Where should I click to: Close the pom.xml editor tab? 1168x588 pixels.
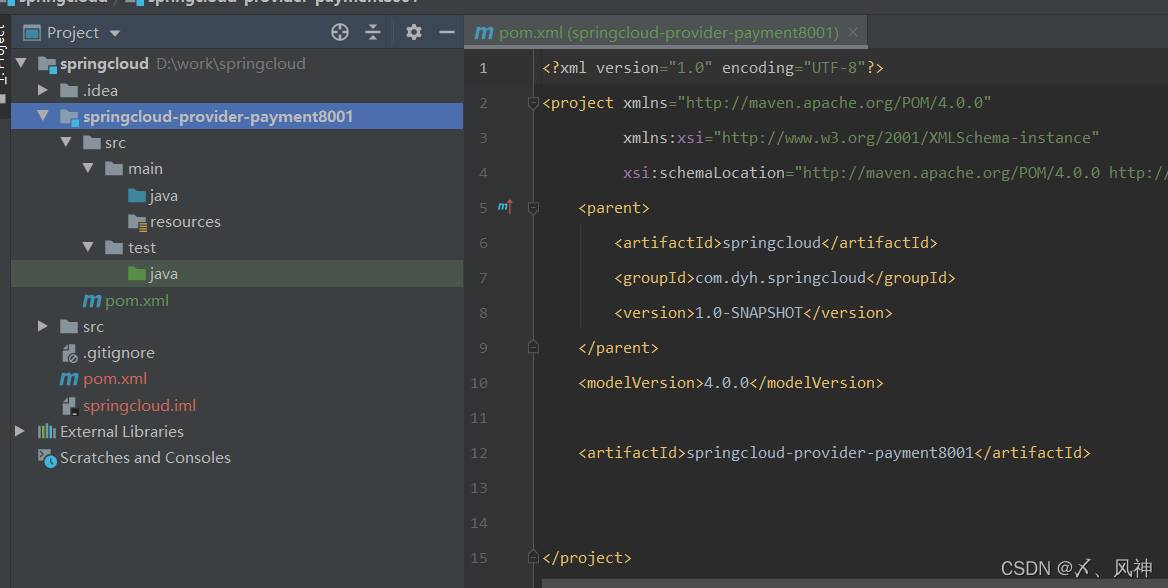pos(853,32)
